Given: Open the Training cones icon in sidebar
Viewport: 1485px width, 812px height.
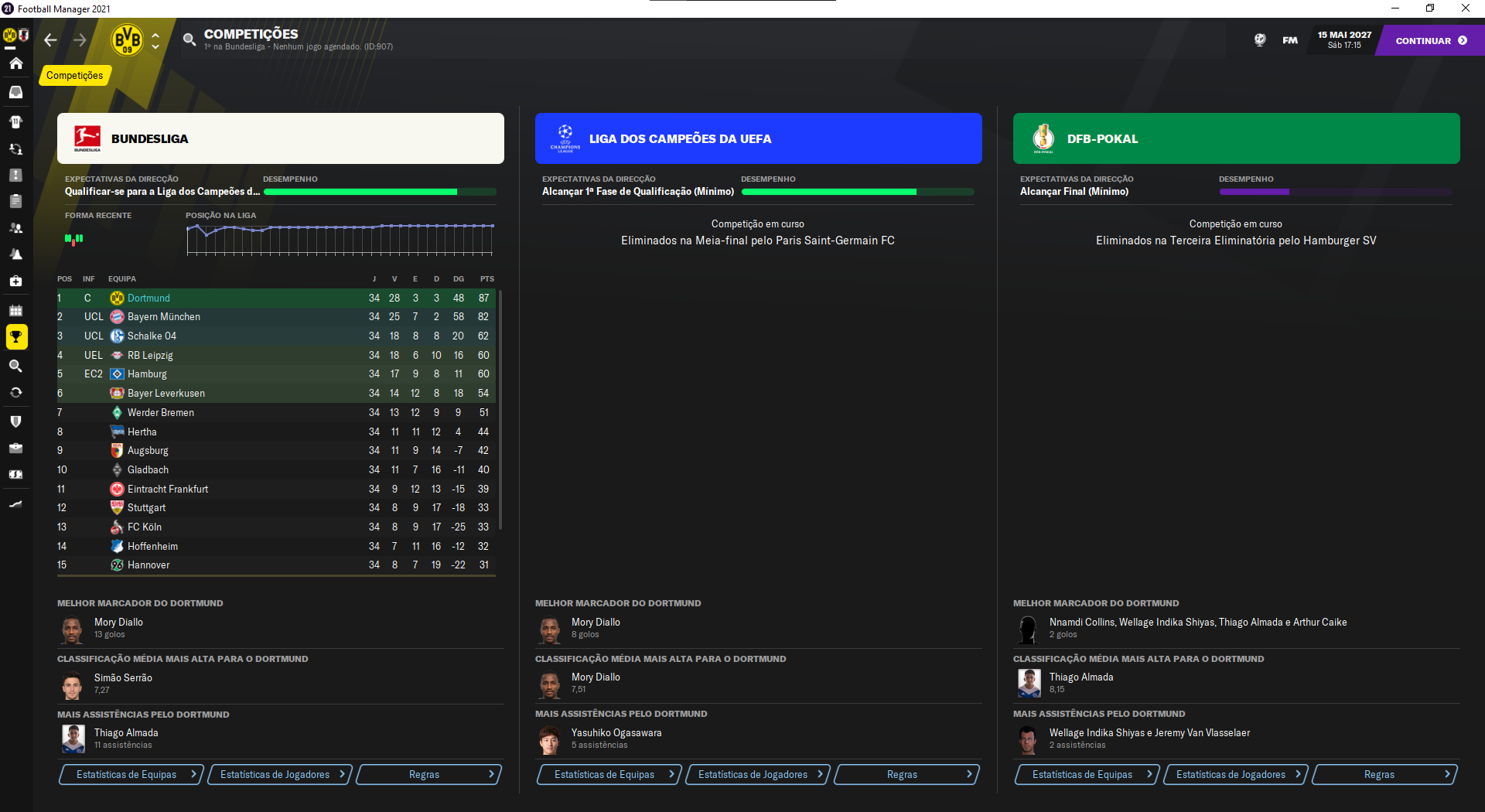Looking at the screenshot, I should pos(15,254).
